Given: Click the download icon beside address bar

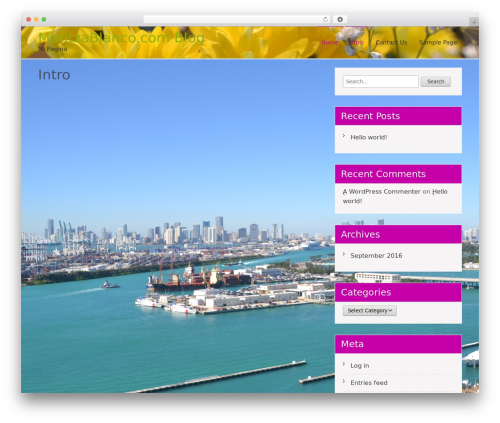Looking at the screenshot, I should (x=340, y=19).
